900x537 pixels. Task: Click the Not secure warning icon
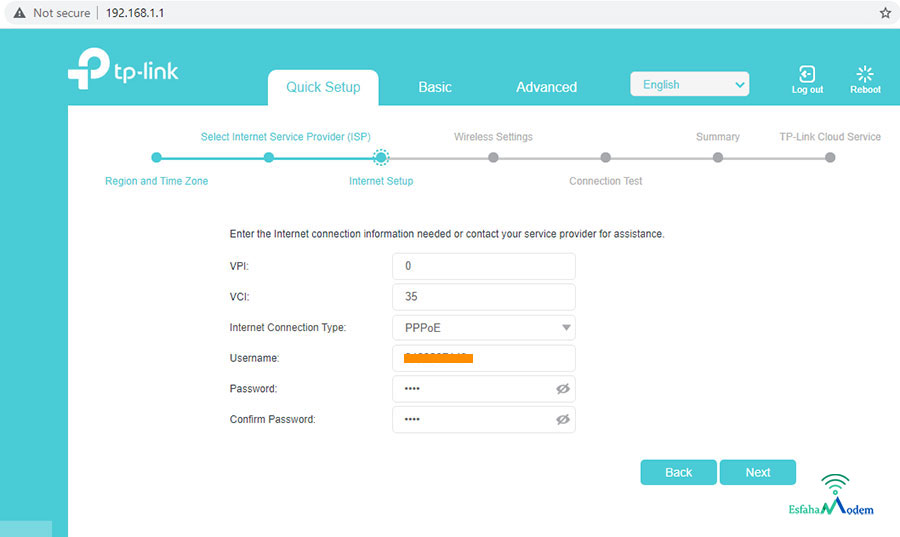click(18, 13)
